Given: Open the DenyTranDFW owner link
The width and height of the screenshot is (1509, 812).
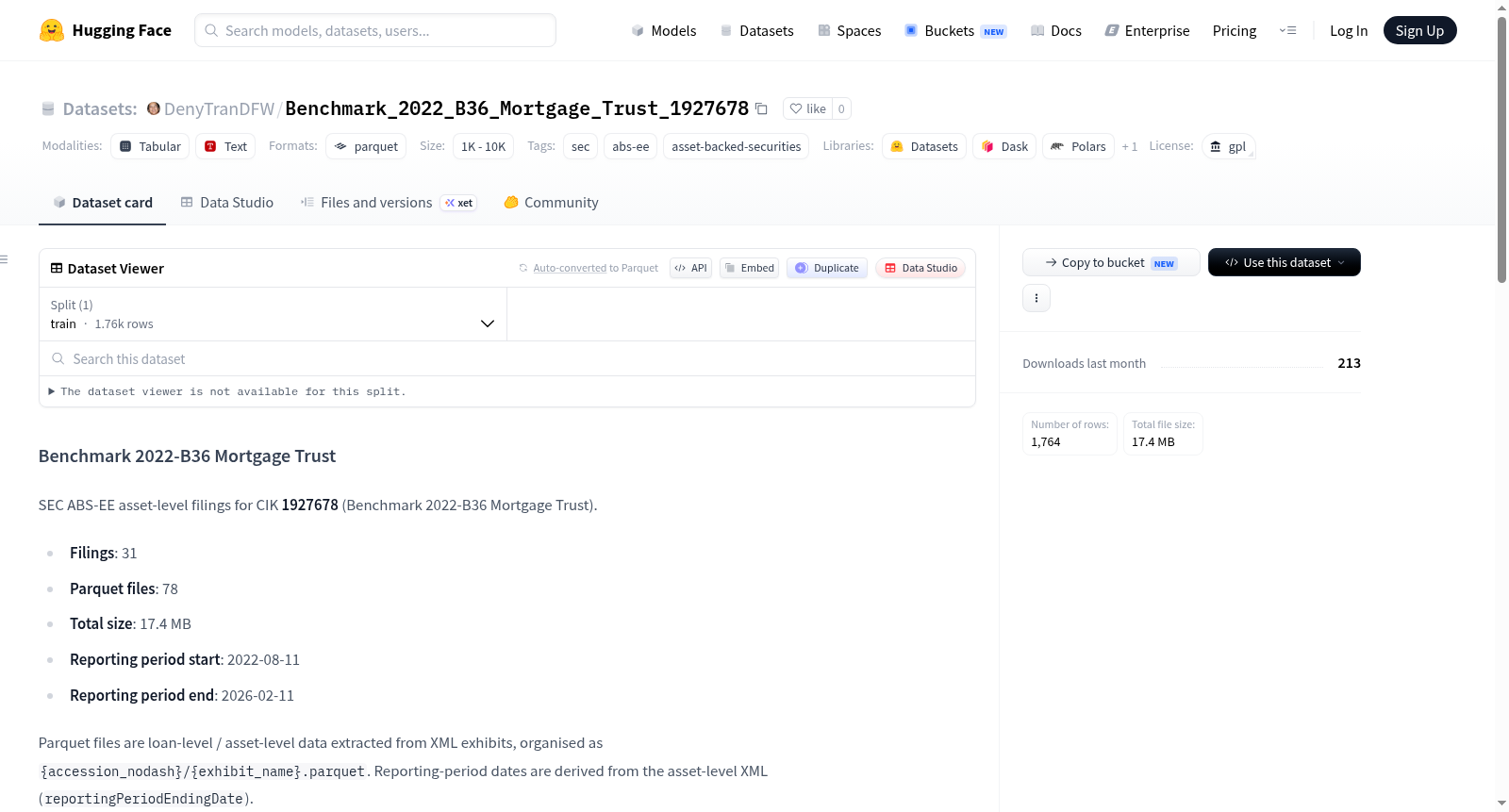Looking at the screenshot, I should (219, 108).
